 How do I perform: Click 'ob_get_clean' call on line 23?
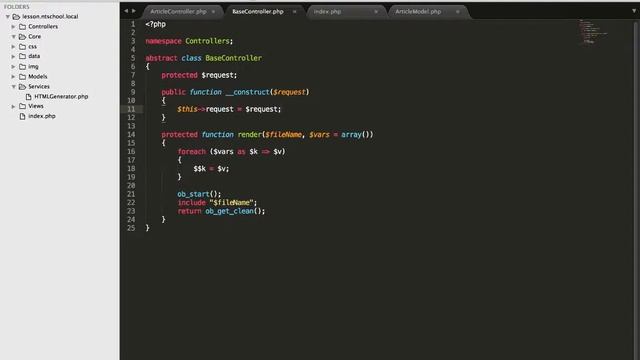click(229, 211)
